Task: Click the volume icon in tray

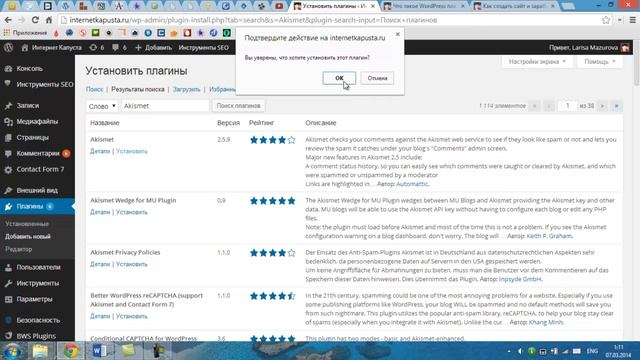Action: pyautogui.click(x=520, y=351)
